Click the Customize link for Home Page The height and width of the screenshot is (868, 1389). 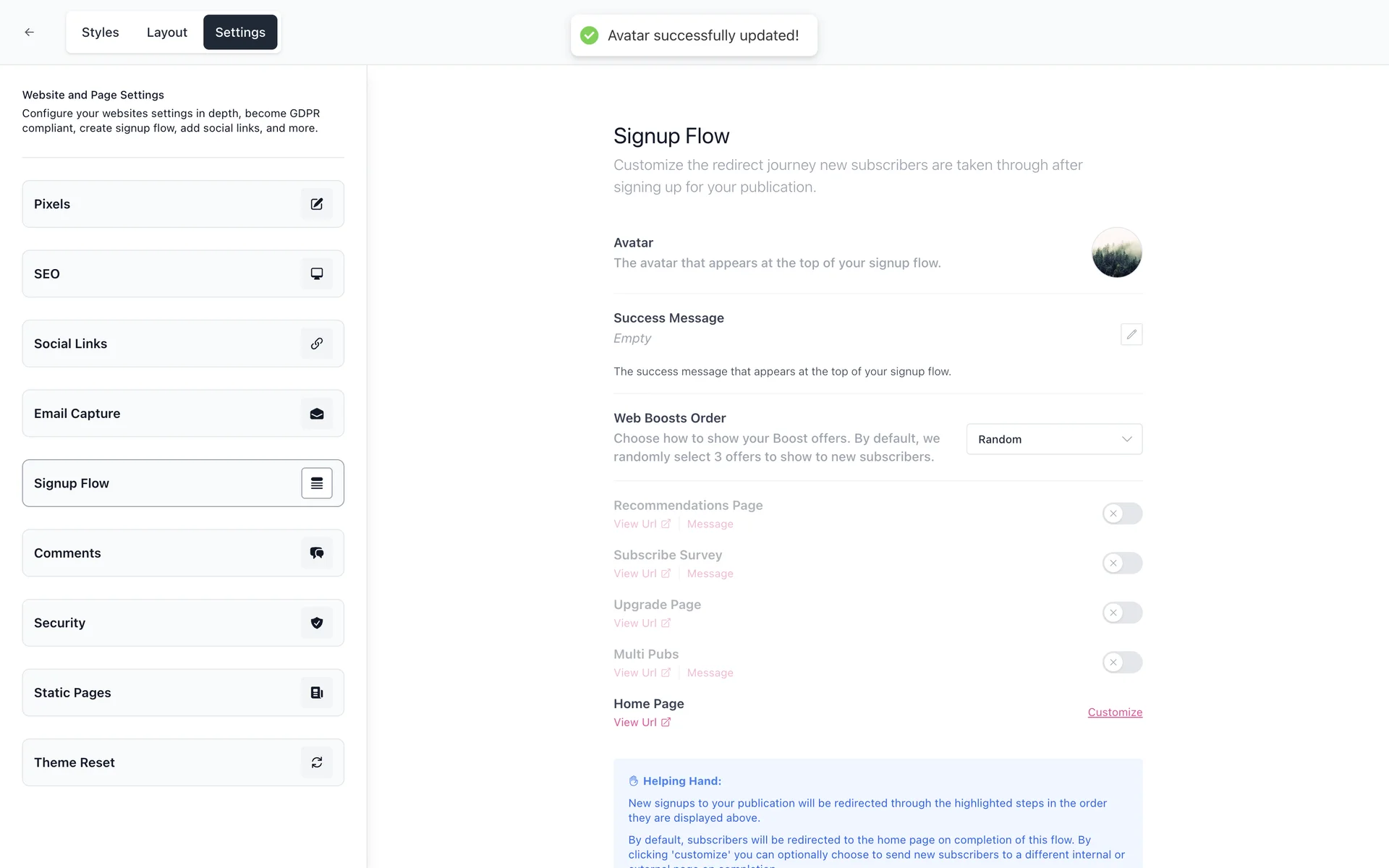coord(1115,712)
